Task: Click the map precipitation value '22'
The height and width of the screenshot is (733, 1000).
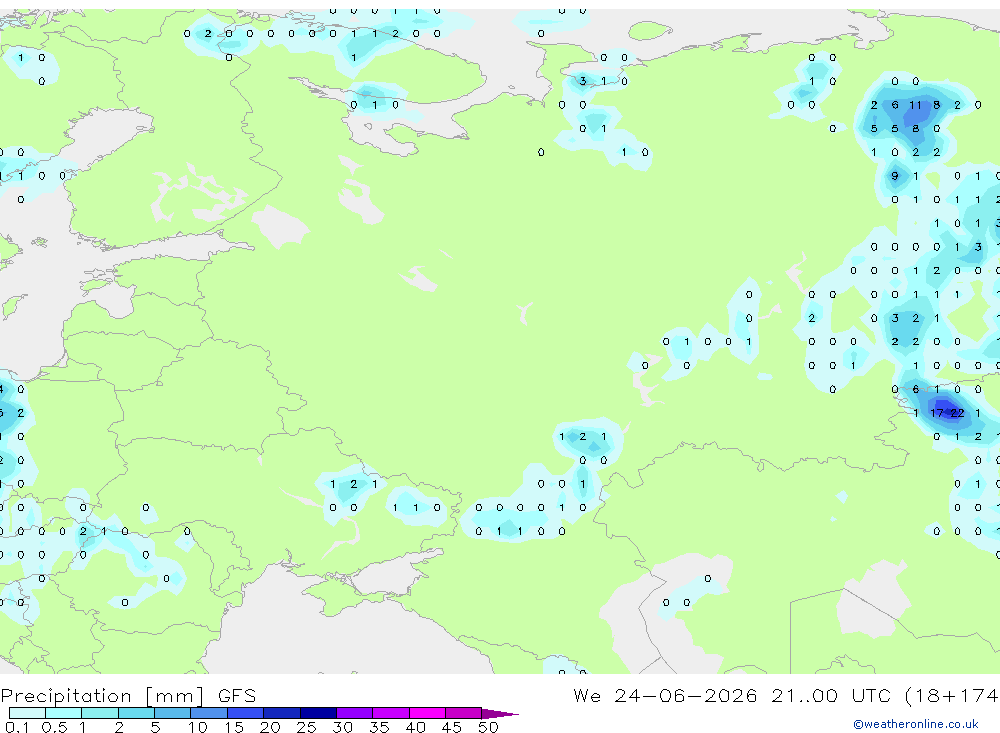Action: (957, 413)
